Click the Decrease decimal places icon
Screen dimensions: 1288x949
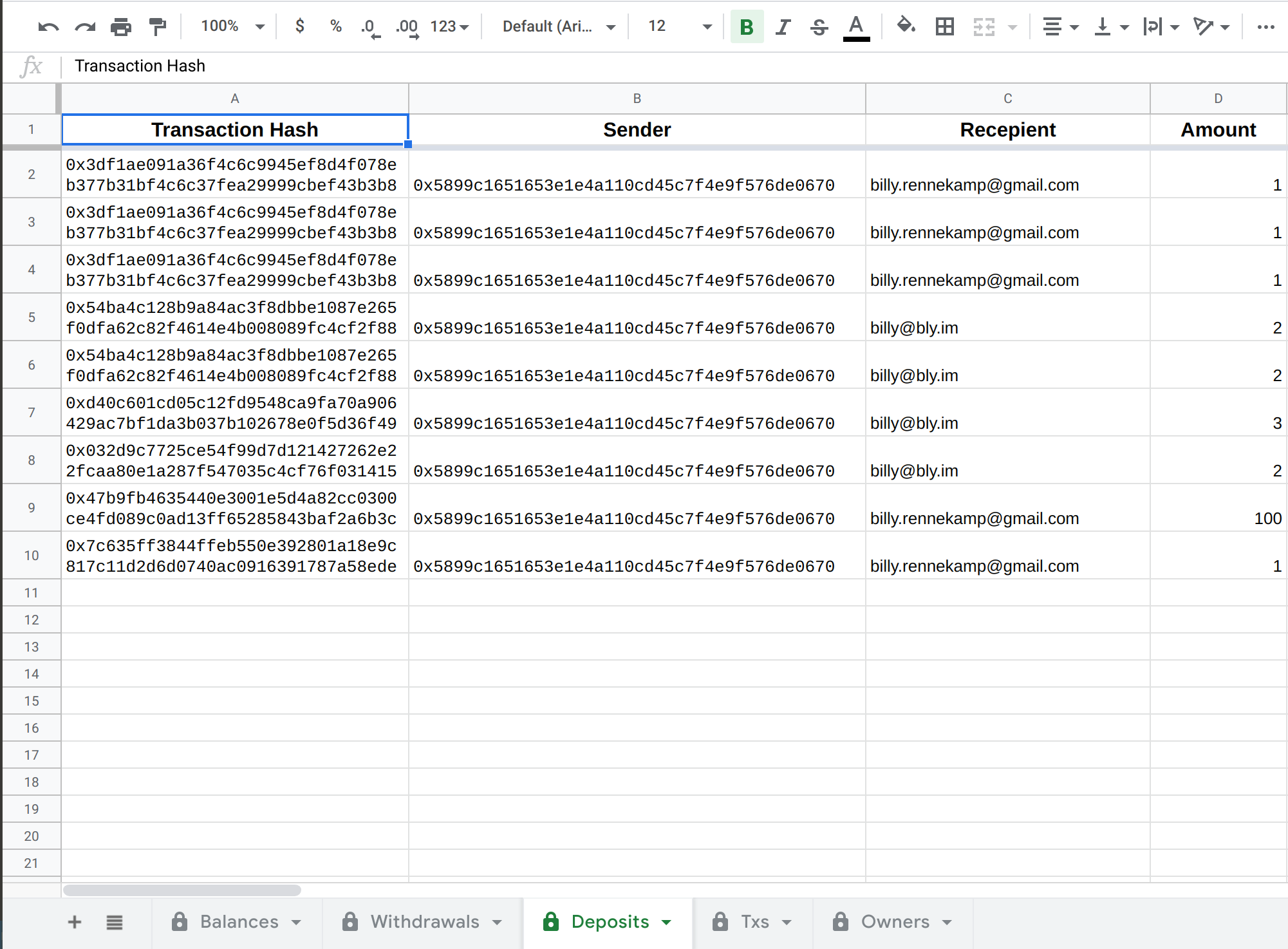pyautogui.click(x=369, y=27)
